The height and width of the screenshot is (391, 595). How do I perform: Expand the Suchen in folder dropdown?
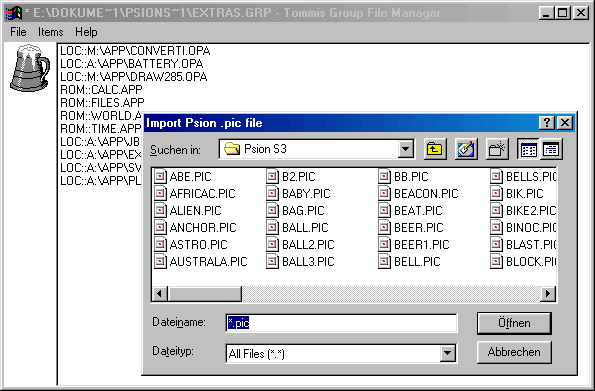[405, 149]
